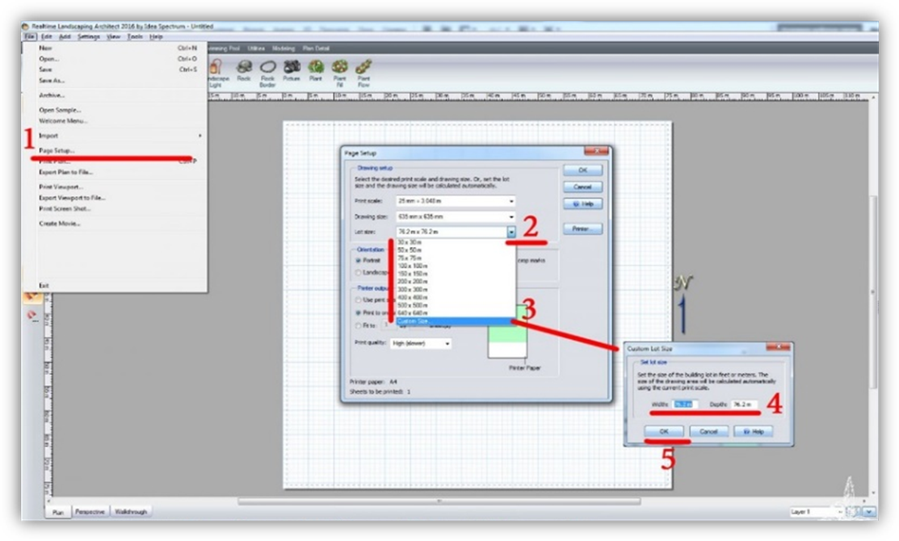
Task: Open the Layer 1 dropdown
Action: [x=816, y=512]
